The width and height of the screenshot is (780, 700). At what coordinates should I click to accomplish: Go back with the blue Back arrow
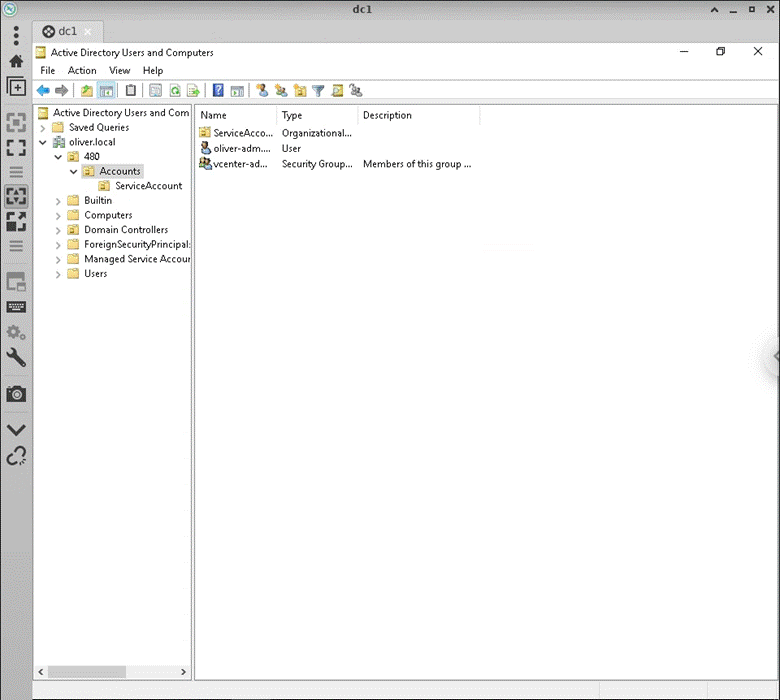click(43, 91)
